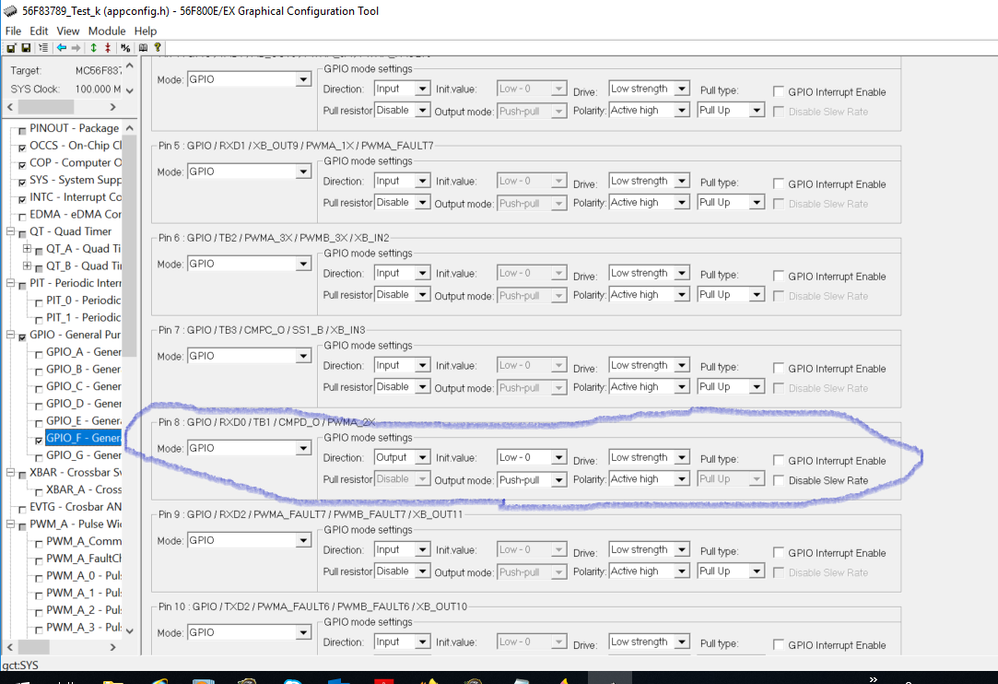This screenshot has width=998, height=684.
Task: Expand the QT_B Quad Timer node
Action: pos(27,265)
